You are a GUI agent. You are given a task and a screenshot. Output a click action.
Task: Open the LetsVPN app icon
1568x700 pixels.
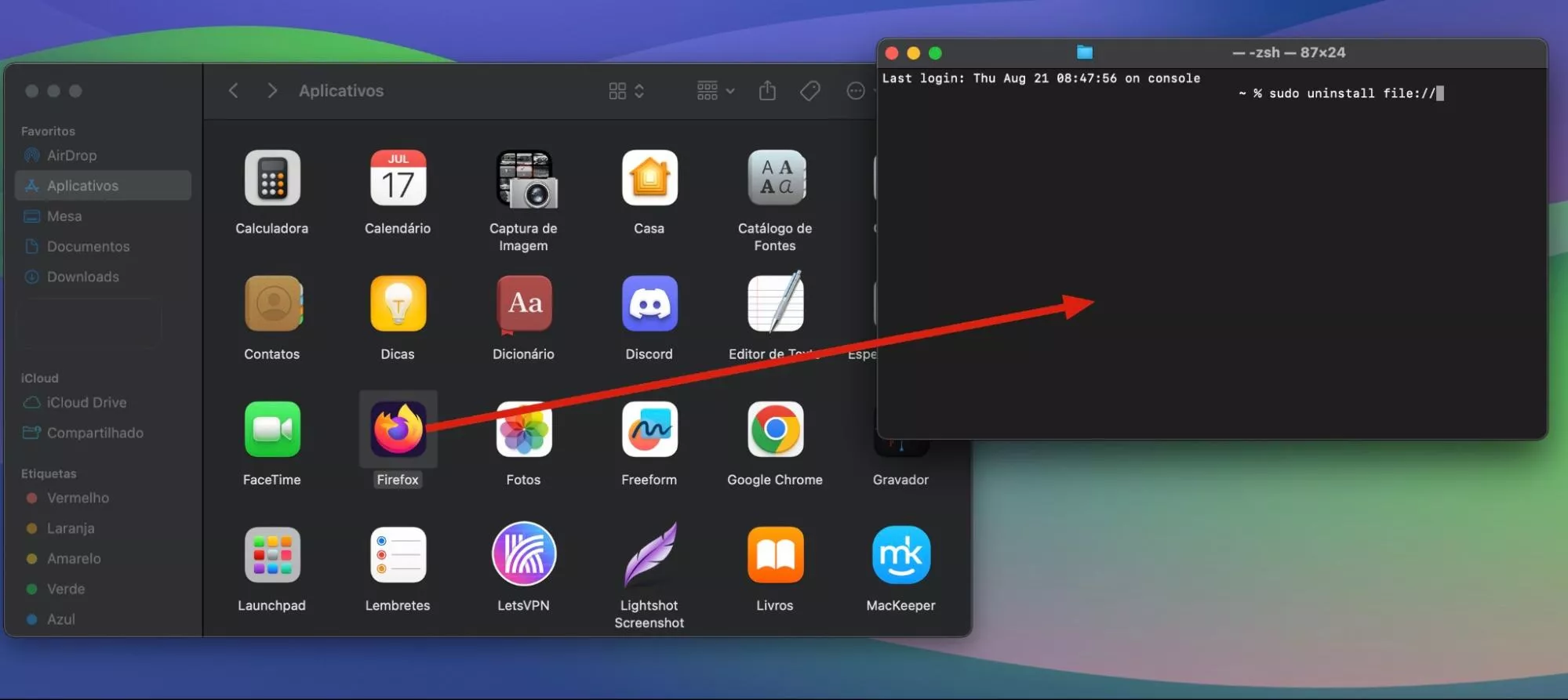pyautogui.click(x=523, y=555)
